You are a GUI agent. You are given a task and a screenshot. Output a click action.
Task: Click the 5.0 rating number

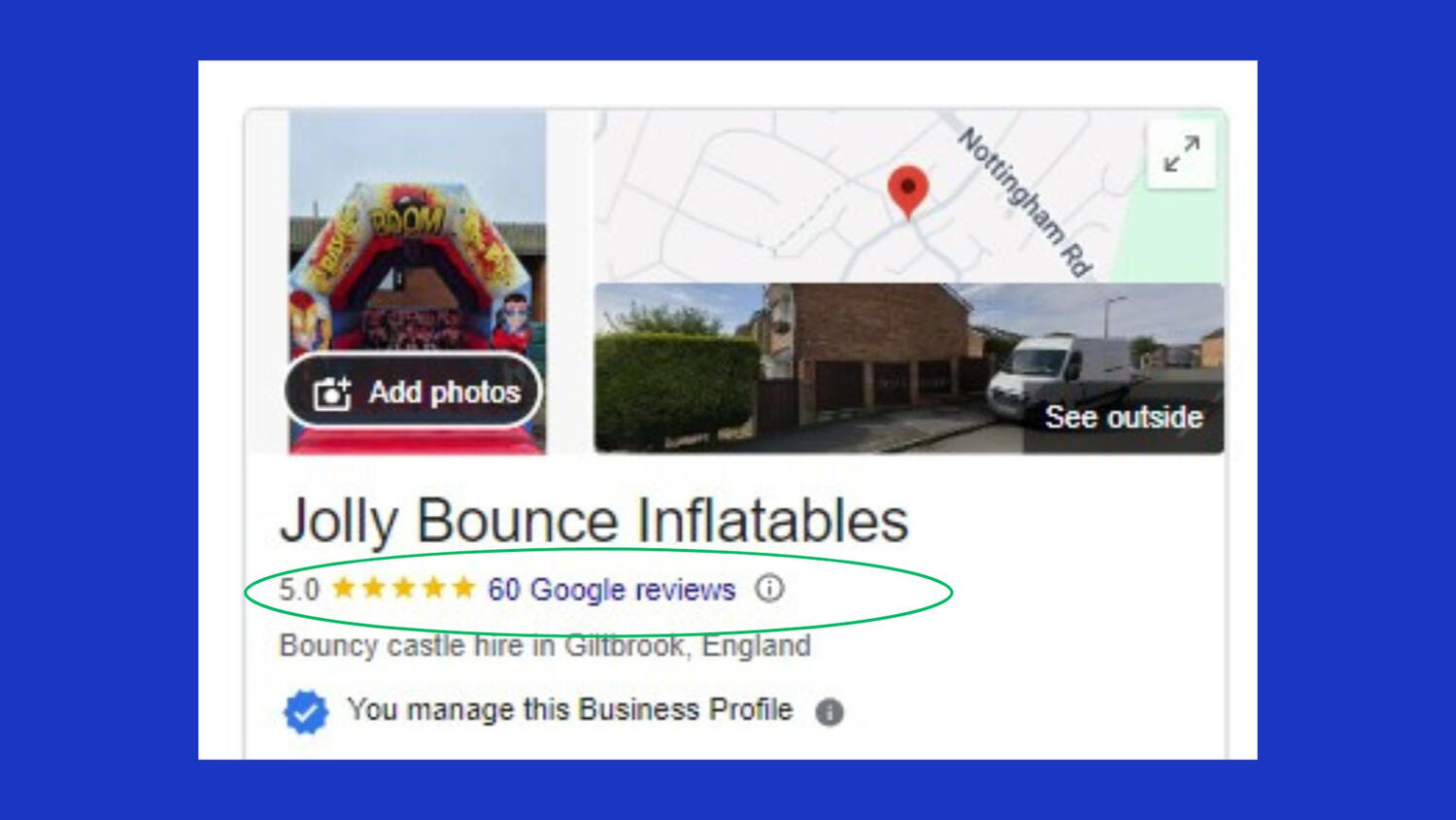coord(299,590)
